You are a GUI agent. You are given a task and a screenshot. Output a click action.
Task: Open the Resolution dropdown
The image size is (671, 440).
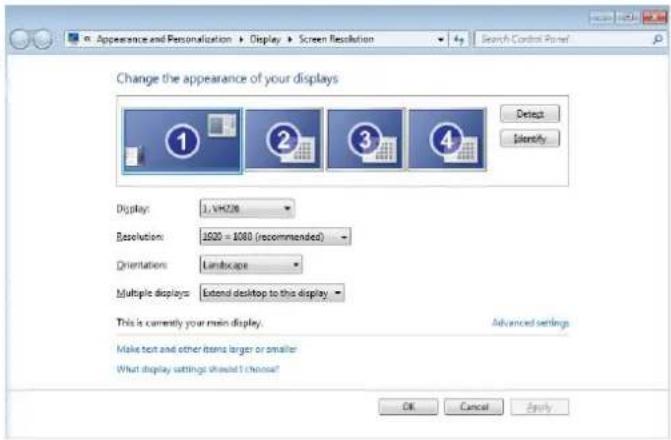(x=275, y=237)
